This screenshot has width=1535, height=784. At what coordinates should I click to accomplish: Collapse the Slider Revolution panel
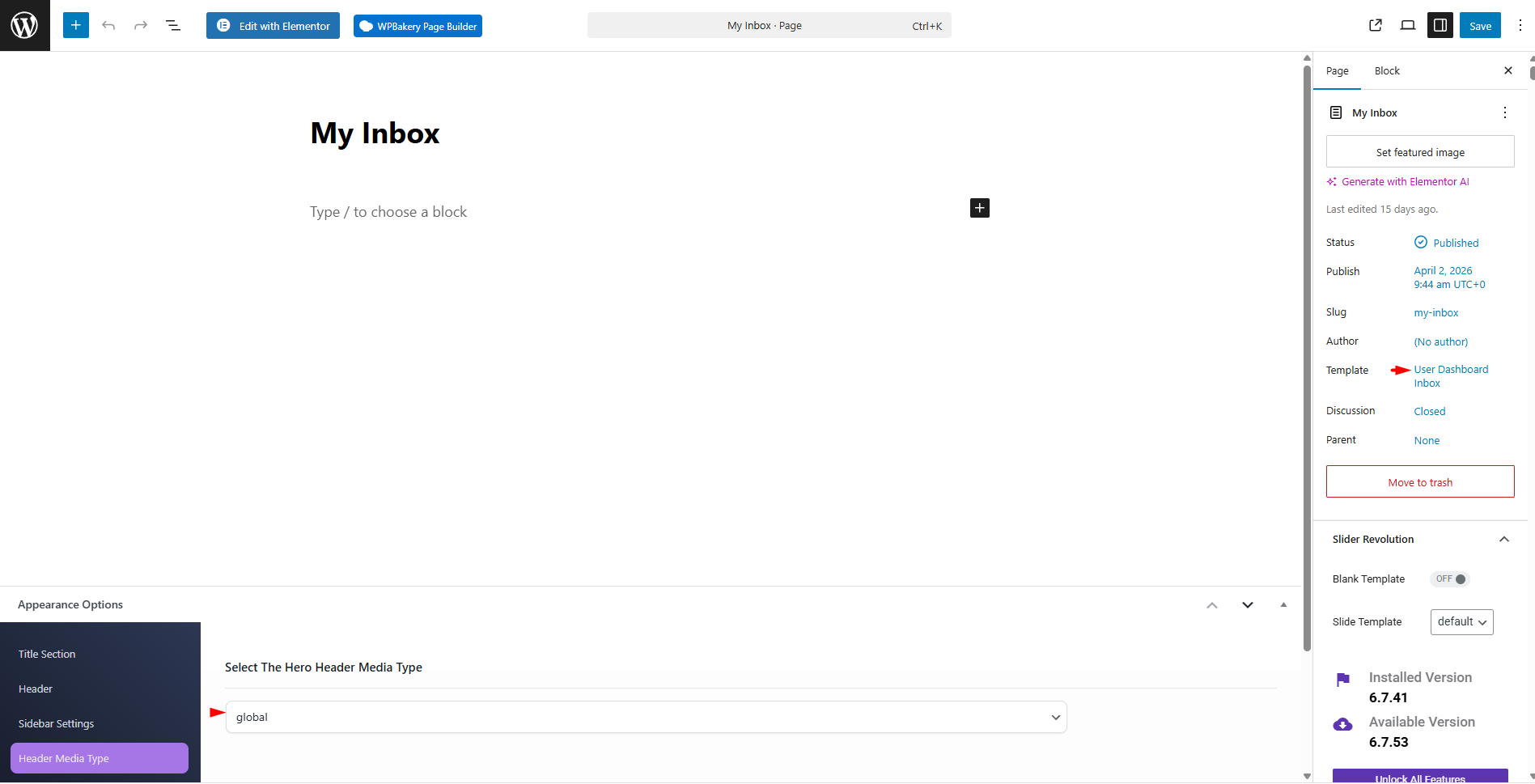[x=1503, y=540]
